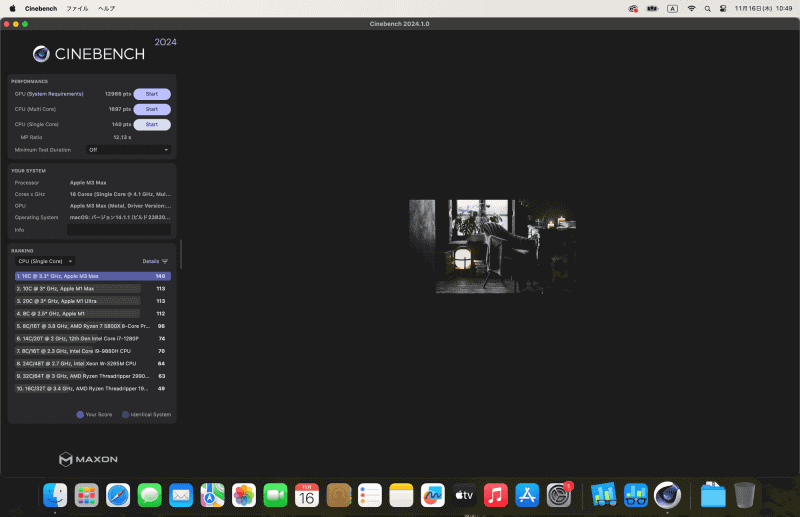This screenshot has height=517, width=800.
Task: Open Apple TV from the Dock
Action: [x=464, y=495]
